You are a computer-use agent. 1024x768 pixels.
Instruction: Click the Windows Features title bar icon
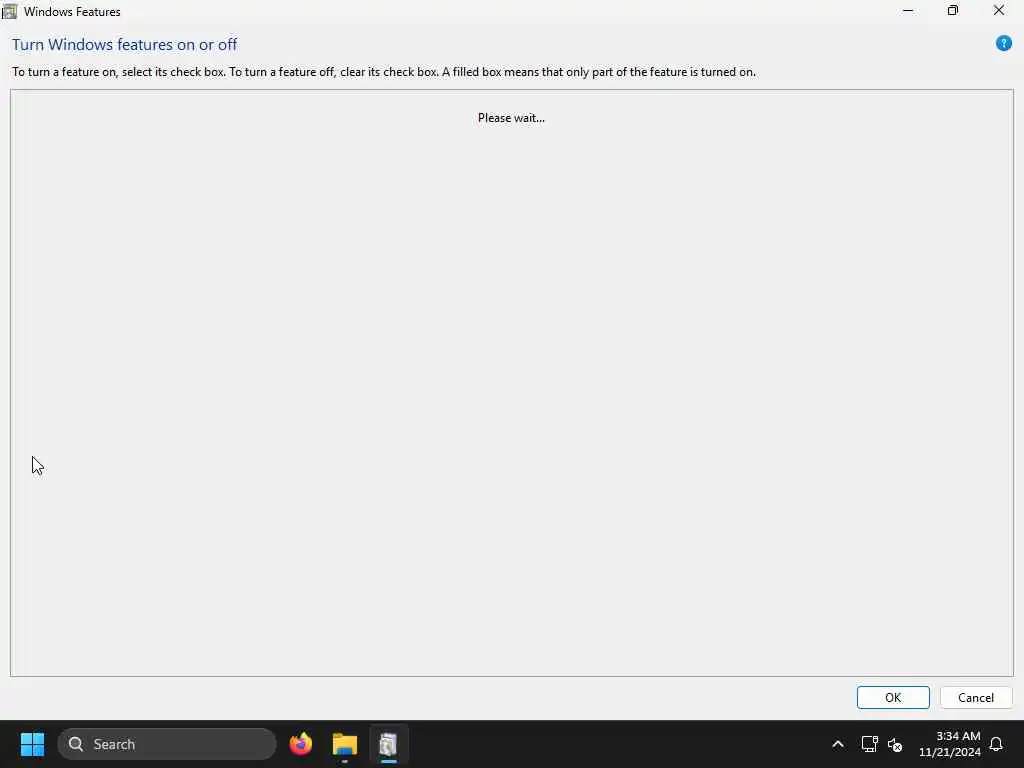point(10,11)
